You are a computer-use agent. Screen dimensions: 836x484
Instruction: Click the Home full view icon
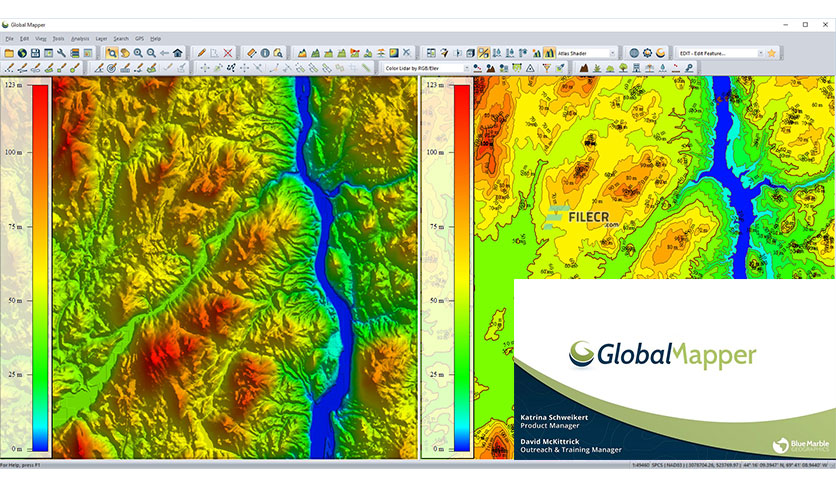(178, 52)
